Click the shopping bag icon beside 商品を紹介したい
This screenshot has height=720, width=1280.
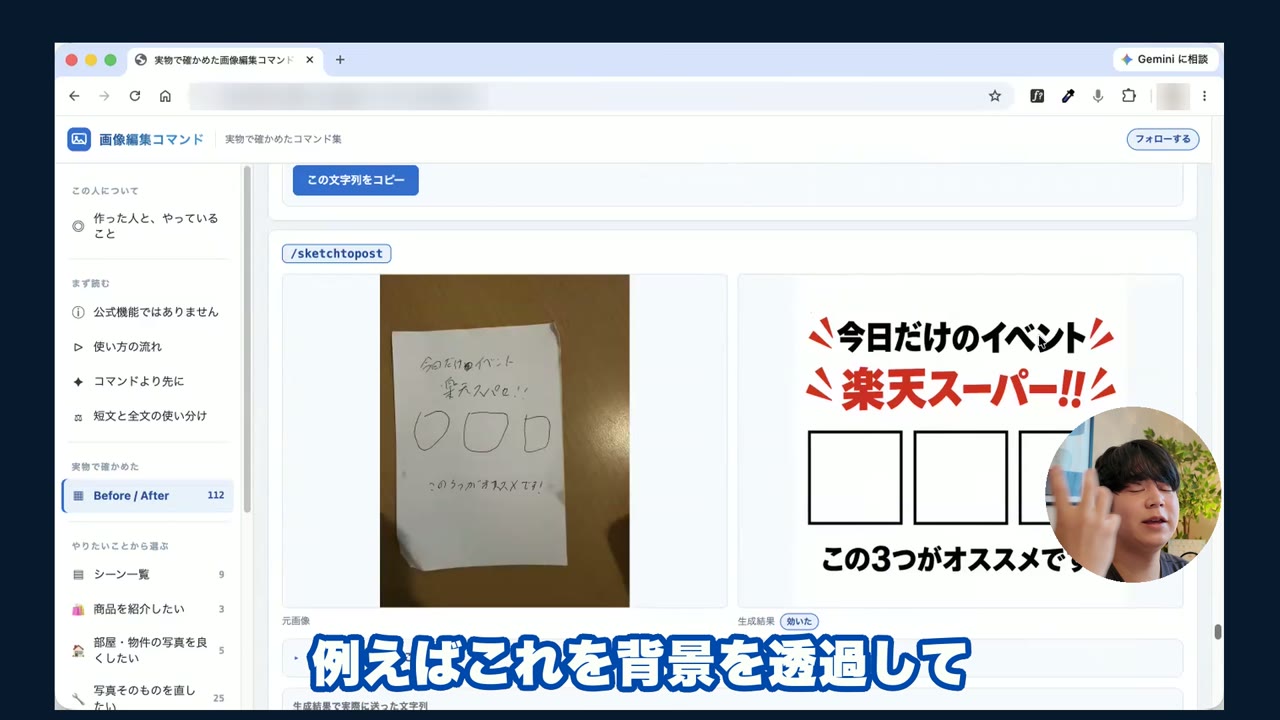(78, 610)
